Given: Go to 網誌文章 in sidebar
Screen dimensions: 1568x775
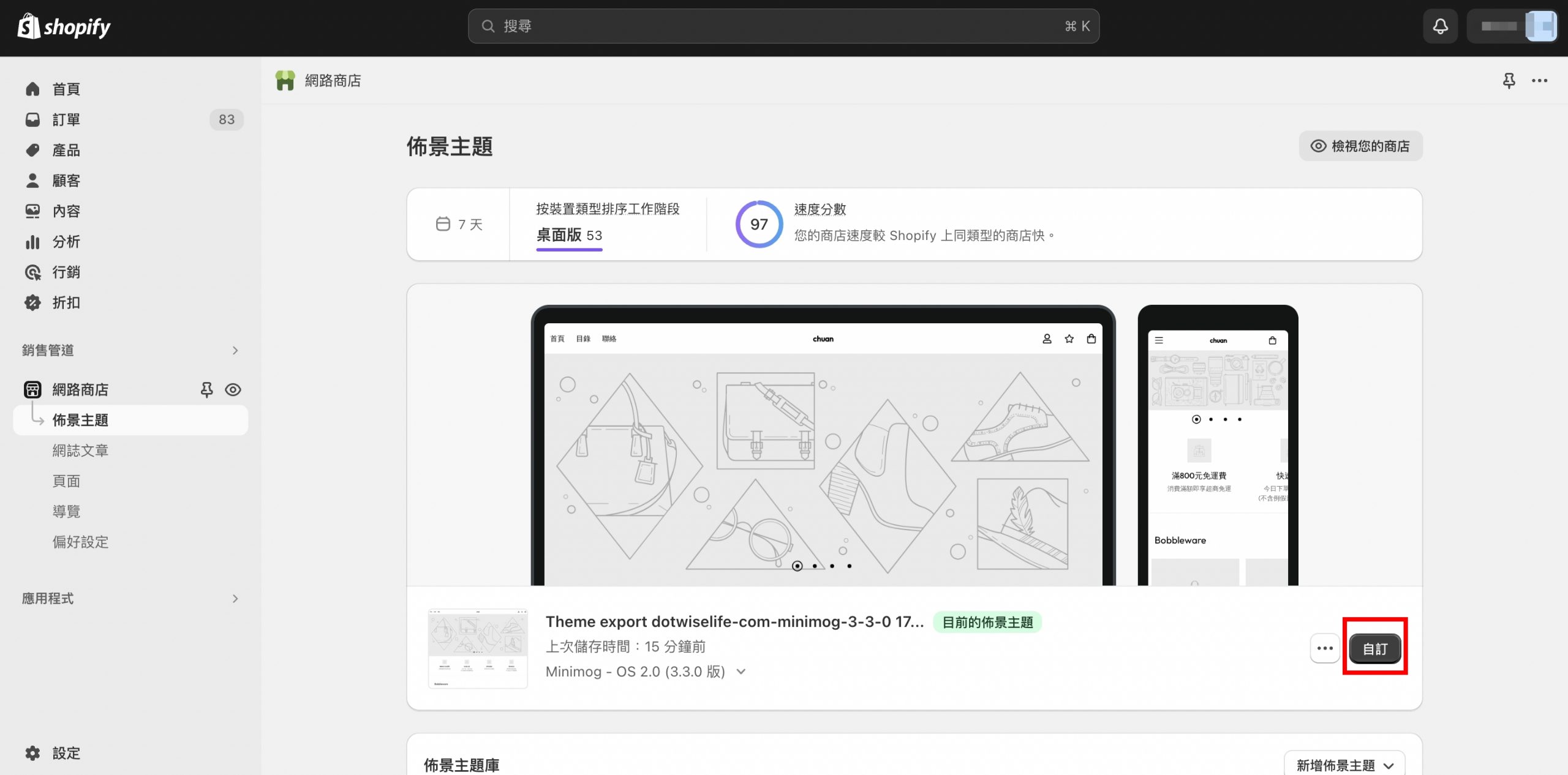Looking at the screenshot, I should (80, 451).
